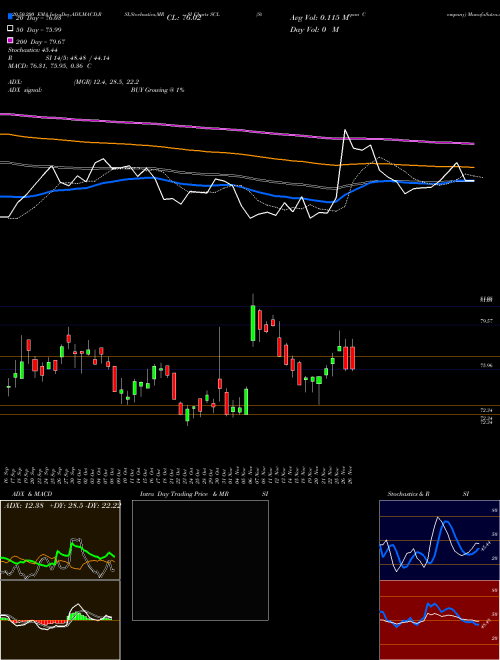Click the pink 200-day moving average line
The image size is (500, 660).
[236, 130]
